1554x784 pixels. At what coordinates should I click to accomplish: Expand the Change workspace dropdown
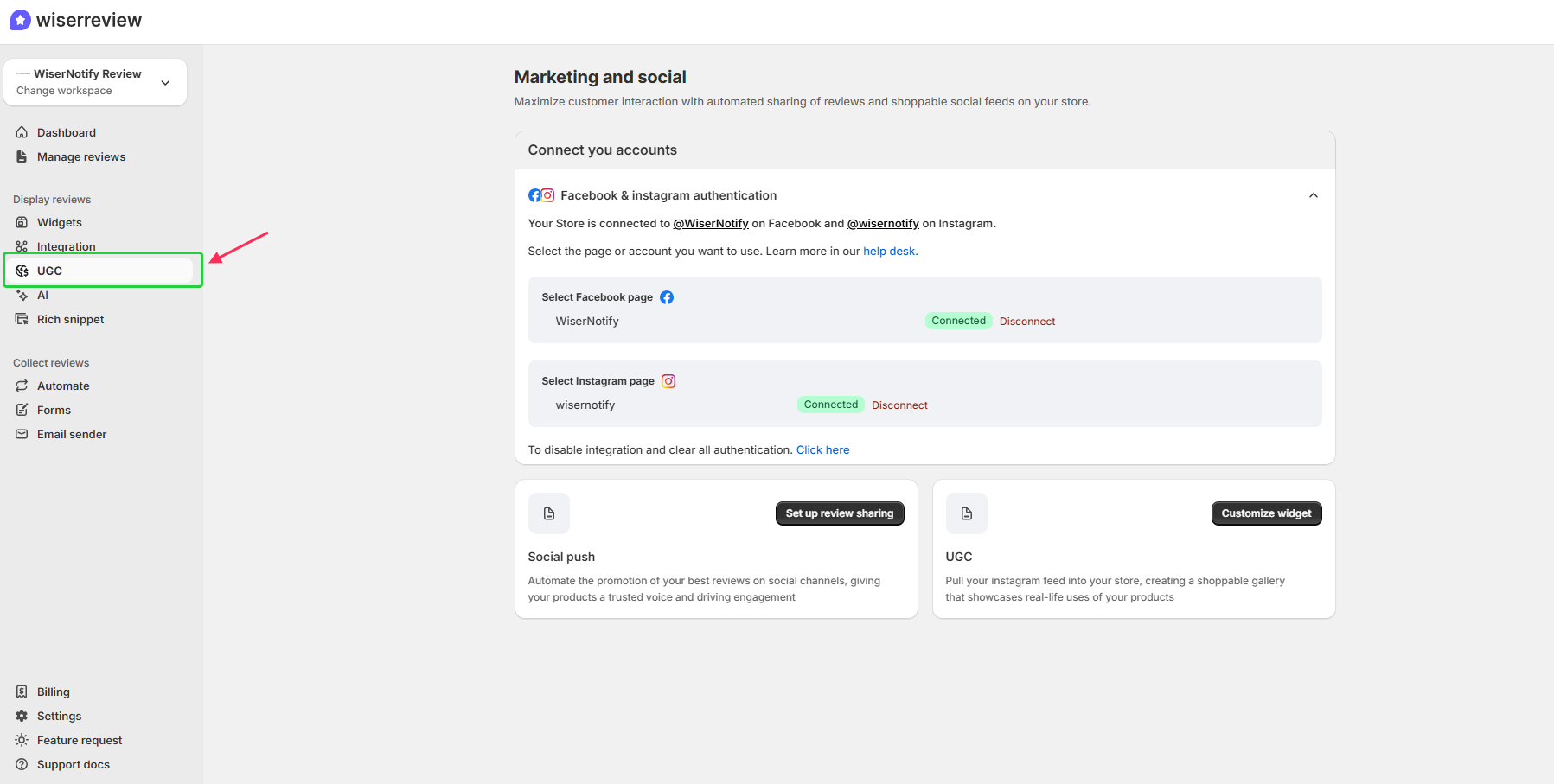[164, 82]
